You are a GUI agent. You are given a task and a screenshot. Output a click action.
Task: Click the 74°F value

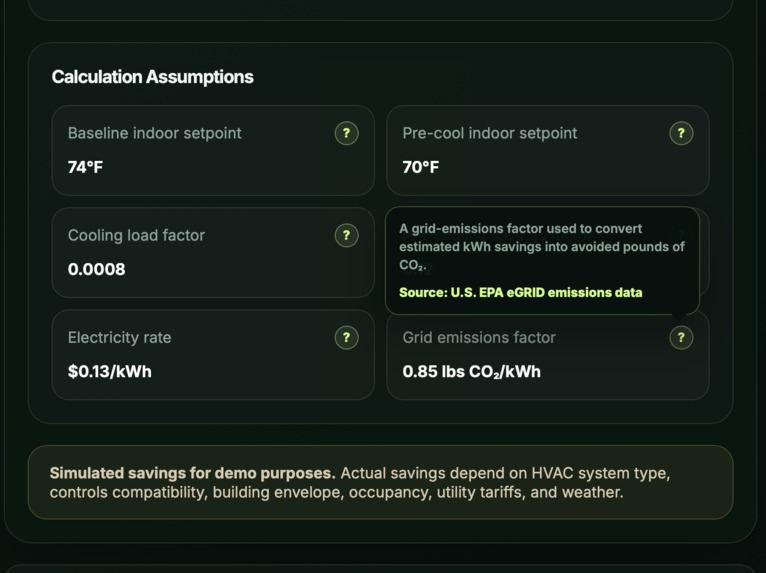pos(85,167)
